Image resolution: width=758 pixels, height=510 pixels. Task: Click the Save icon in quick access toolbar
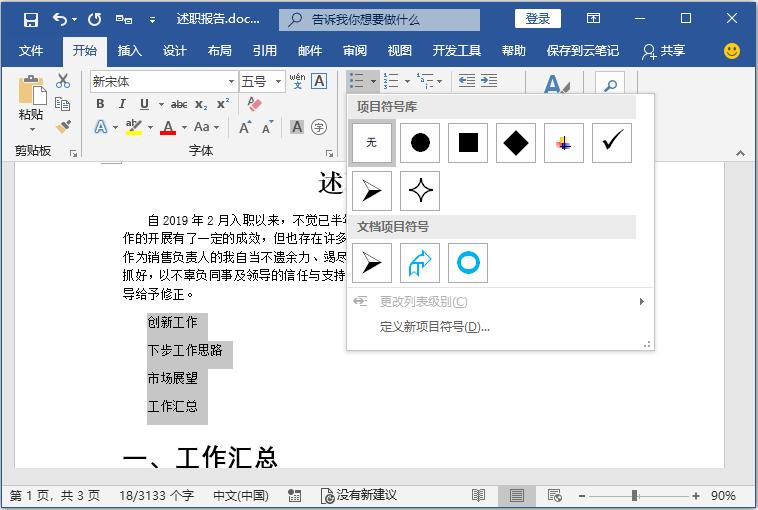pyautogui.click(x=31, y=20)
